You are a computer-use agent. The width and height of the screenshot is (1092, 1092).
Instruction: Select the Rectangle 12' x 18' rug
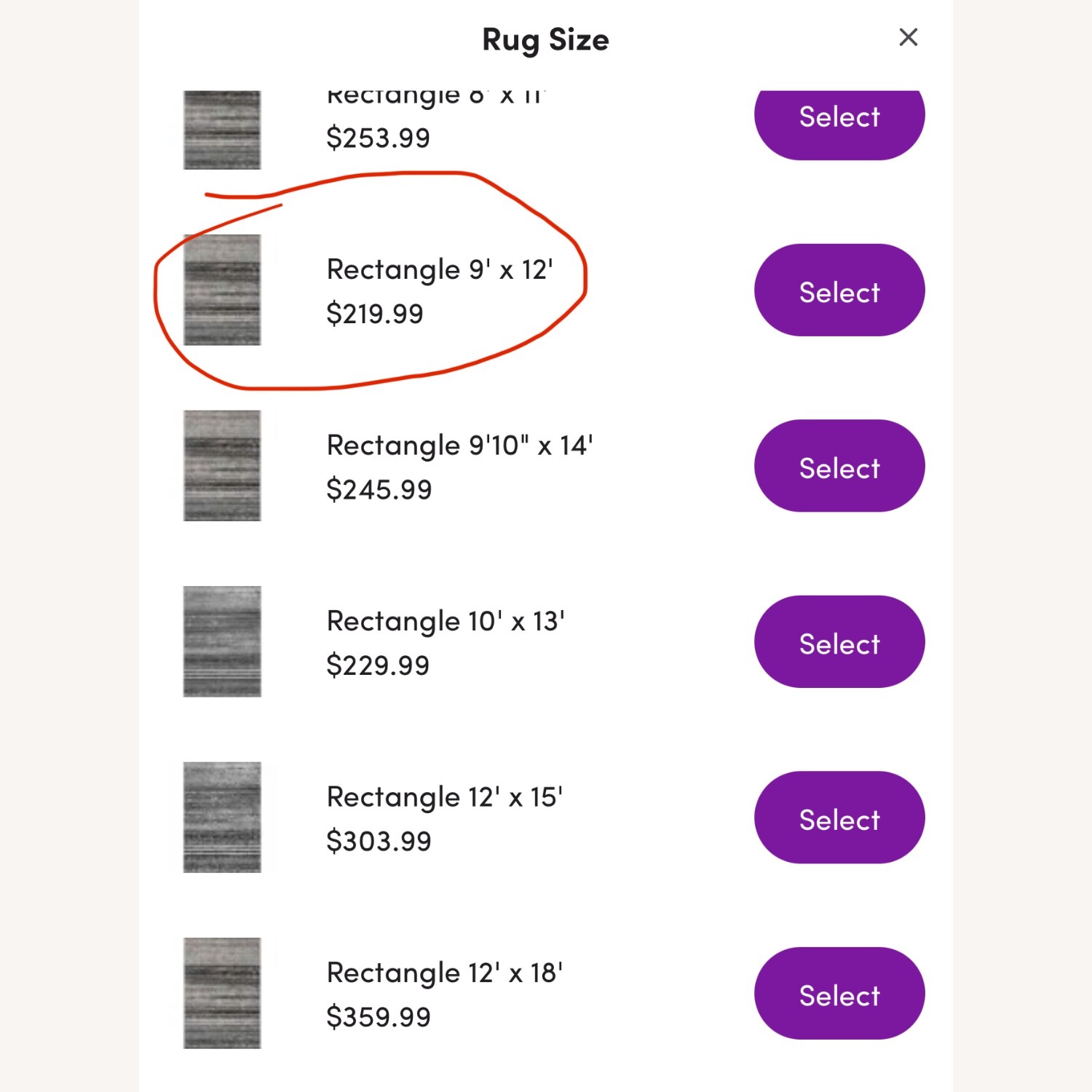click(x=839, y=994)
